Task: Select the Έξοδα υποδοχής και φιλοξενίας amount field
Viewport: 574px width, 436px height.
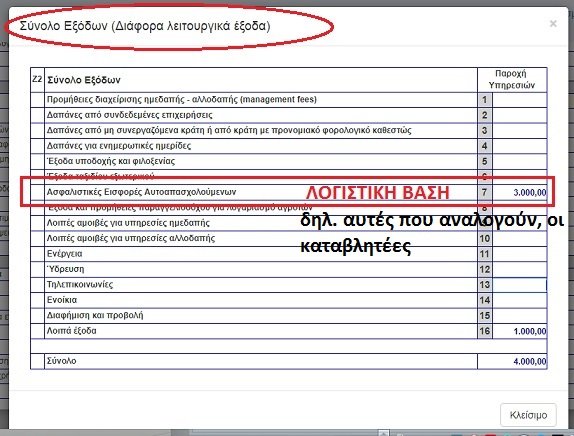Action: [519, 161]
